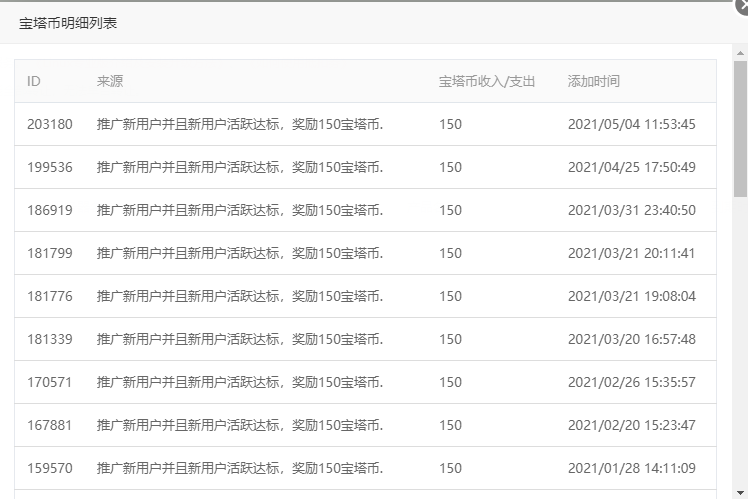Click the 来源 text in row 181339

240,339
